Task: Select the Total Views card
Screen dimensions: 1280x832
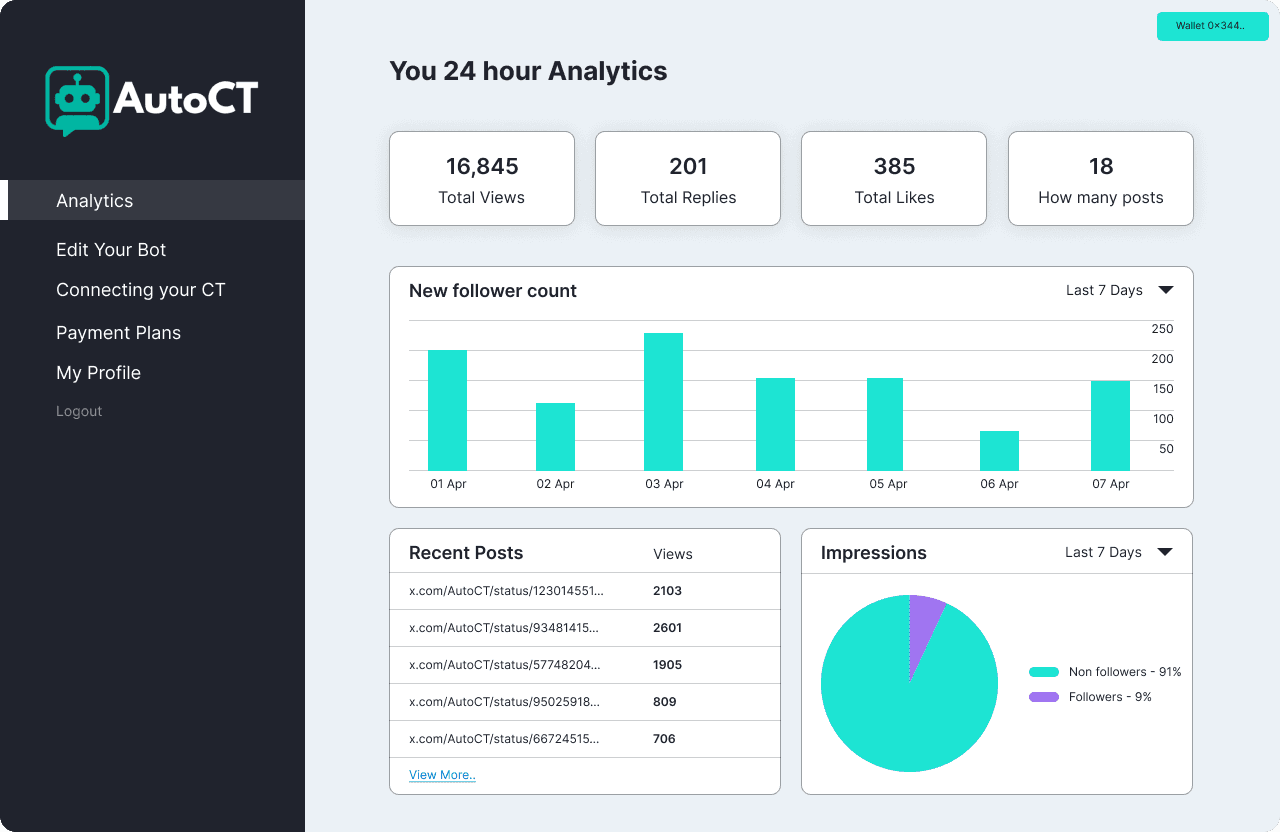Action: pos(482,178)
